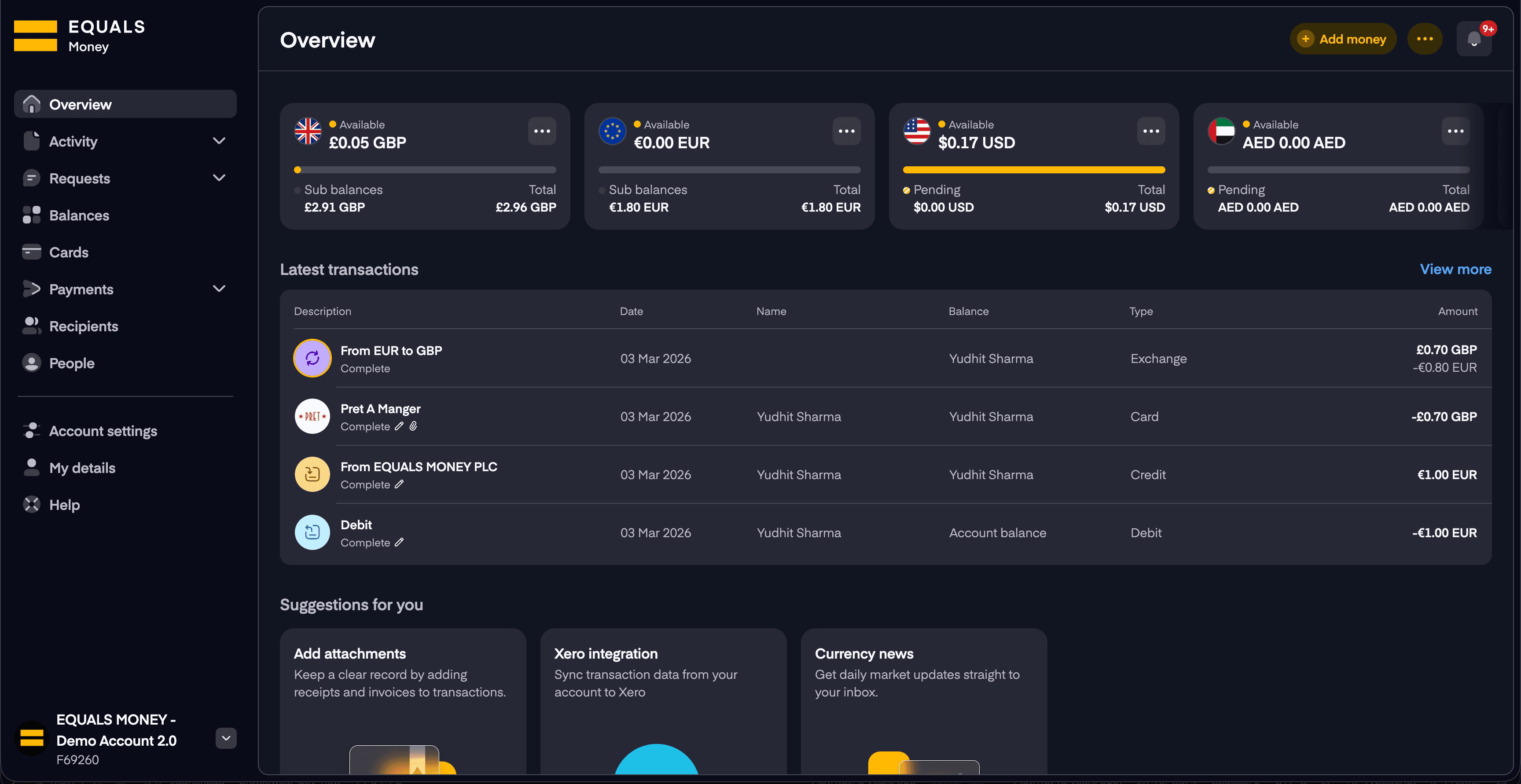Click the EUR to GBP exchange icon

(x=312, y=358)
